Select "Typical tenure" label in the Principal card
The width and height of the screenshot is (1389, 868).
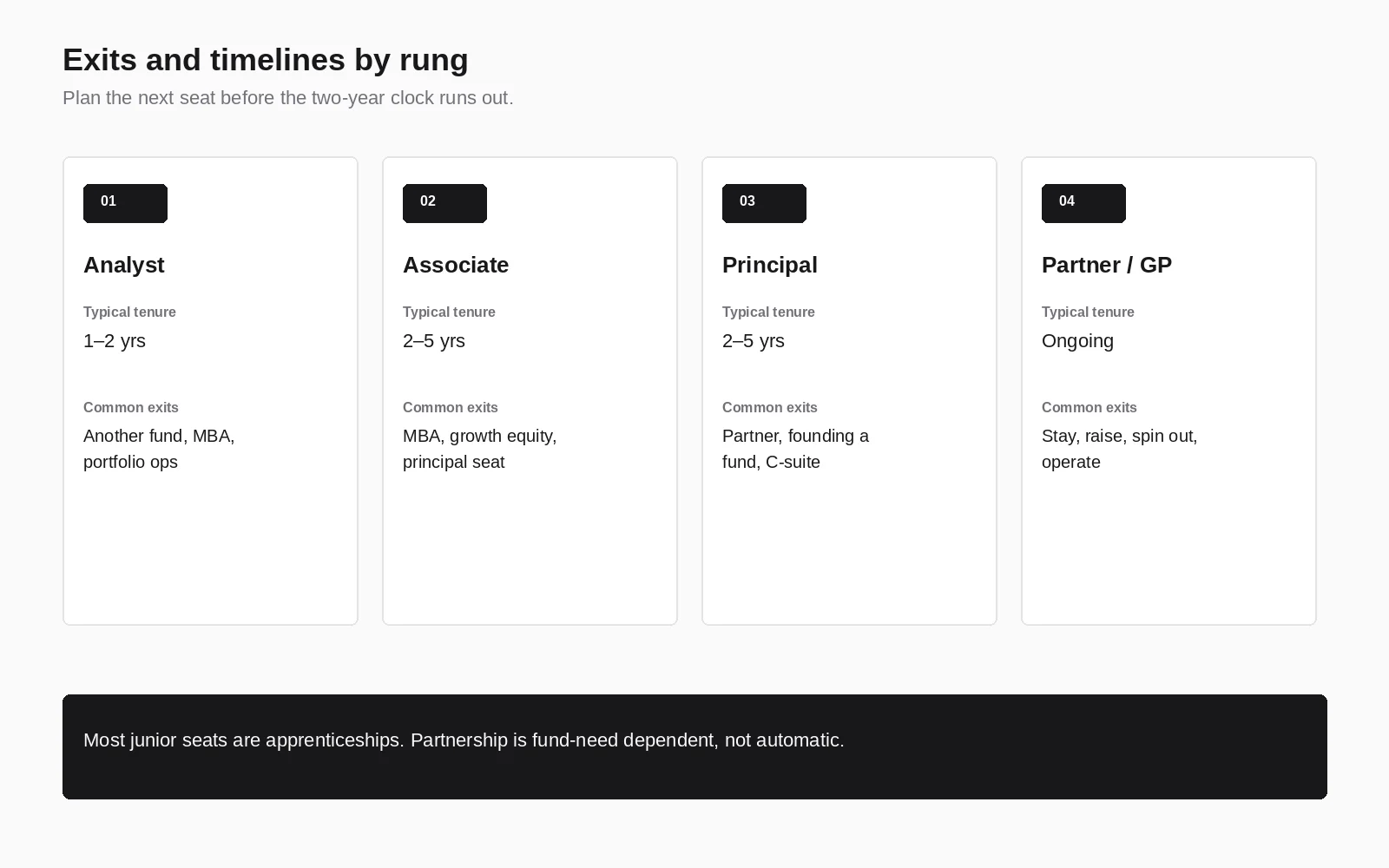768,312
